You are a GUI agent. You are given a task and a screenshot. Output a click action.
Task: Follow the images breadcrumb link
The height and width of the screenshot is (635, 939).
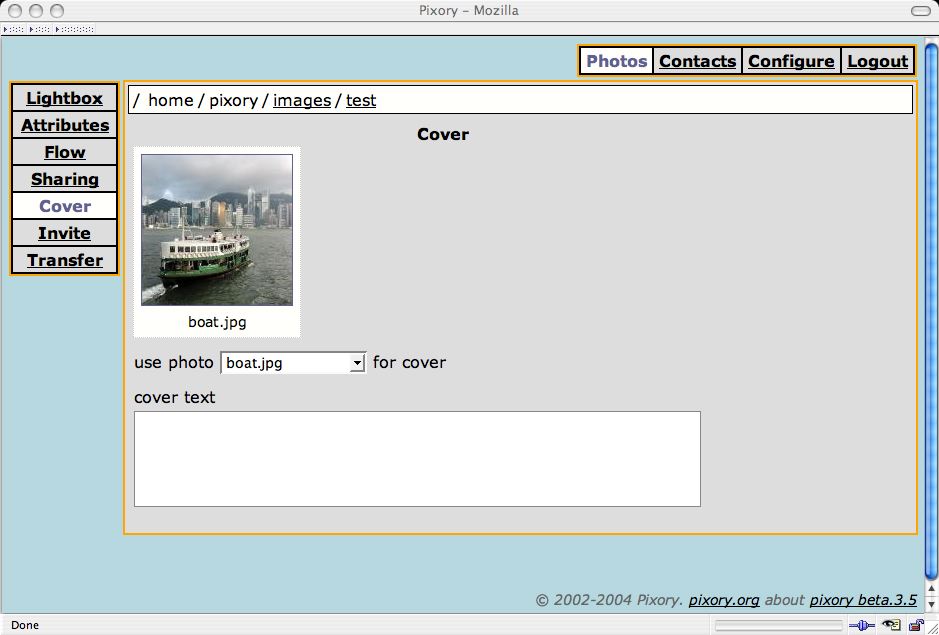(x=302, y=101)
